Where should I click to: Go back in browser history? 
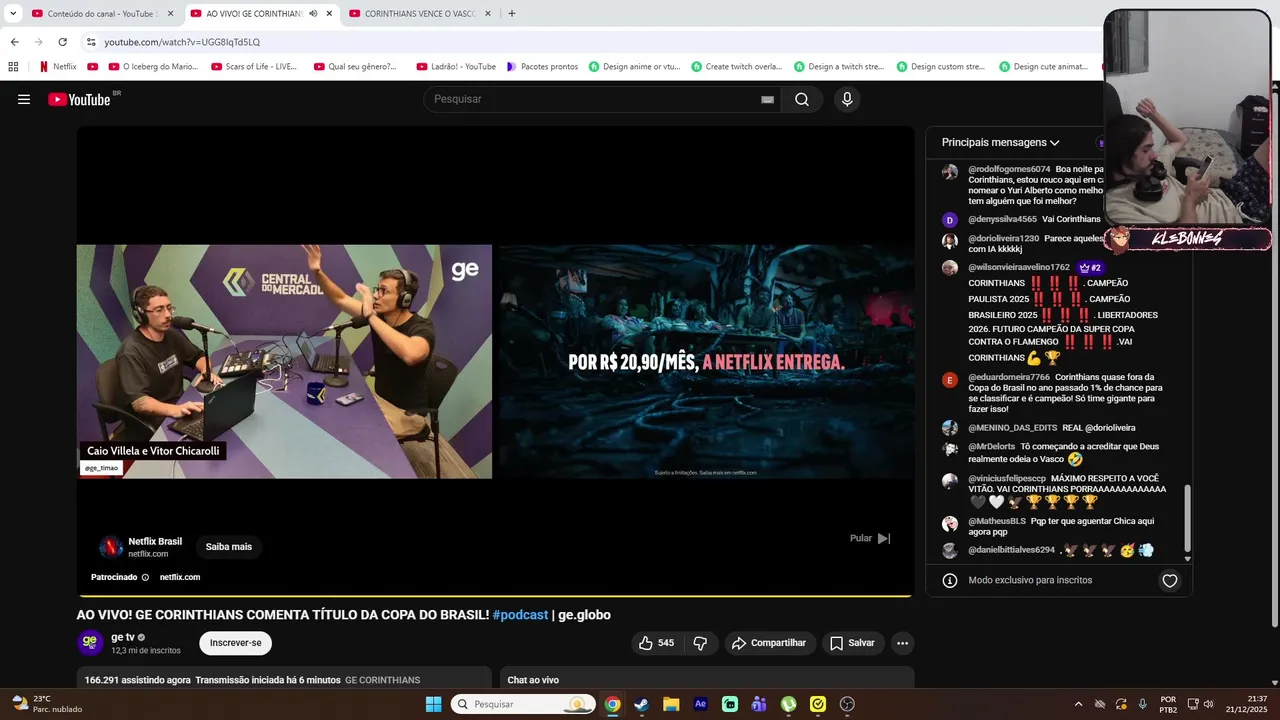pyautogui.click(x=14, y=42)
